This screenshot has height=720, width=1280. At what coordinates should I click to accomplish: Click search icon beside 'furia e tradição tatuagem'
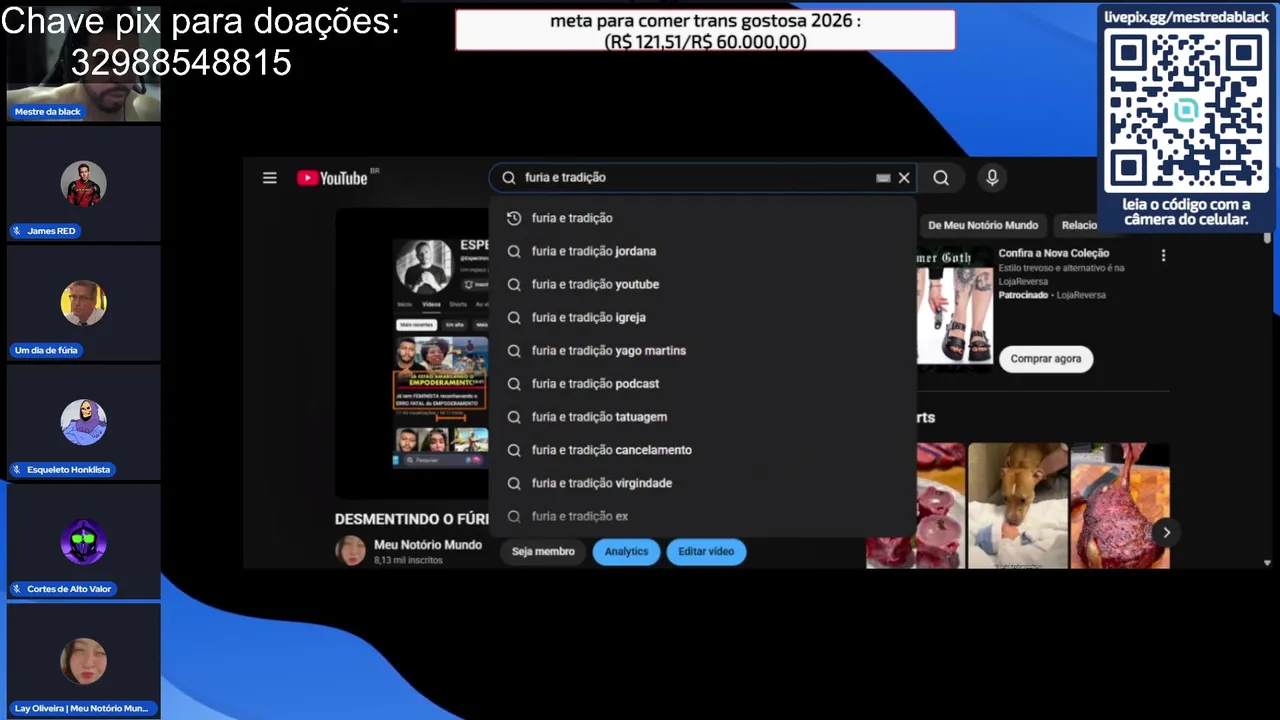click(x=514, y=417)
